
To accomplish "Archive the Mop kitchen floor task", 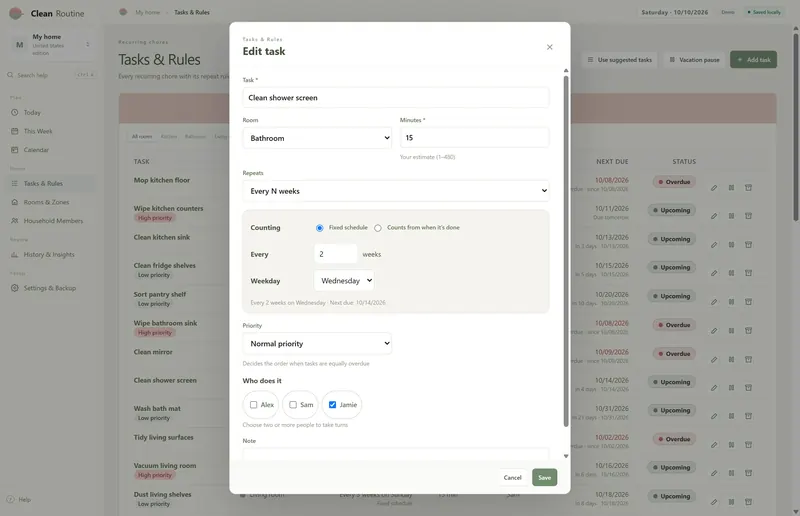I will (x=748, y=188).
